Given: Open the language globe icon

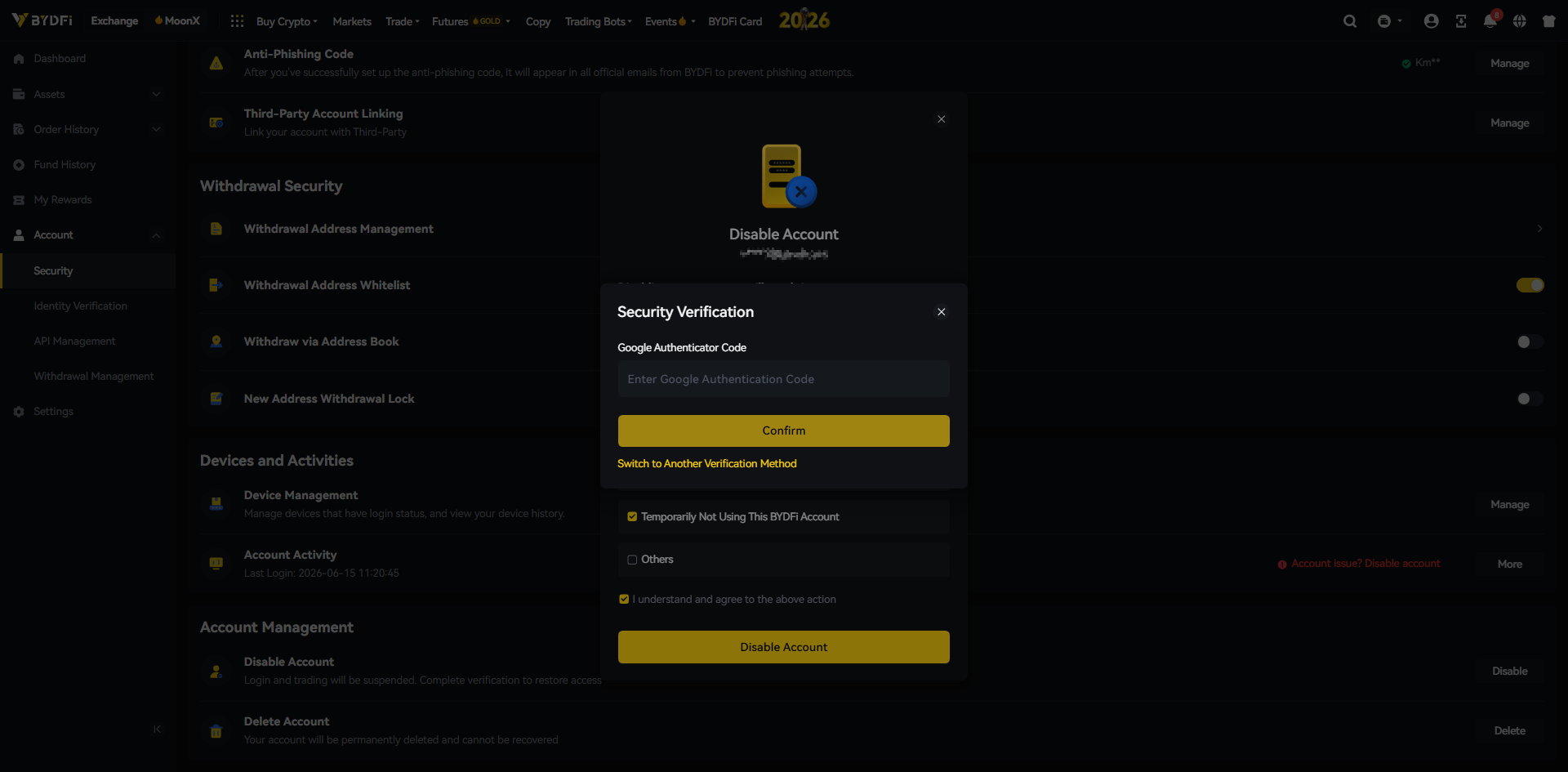Looking at the screenshot, I should pyautogui.click(x=1519, y=21).
